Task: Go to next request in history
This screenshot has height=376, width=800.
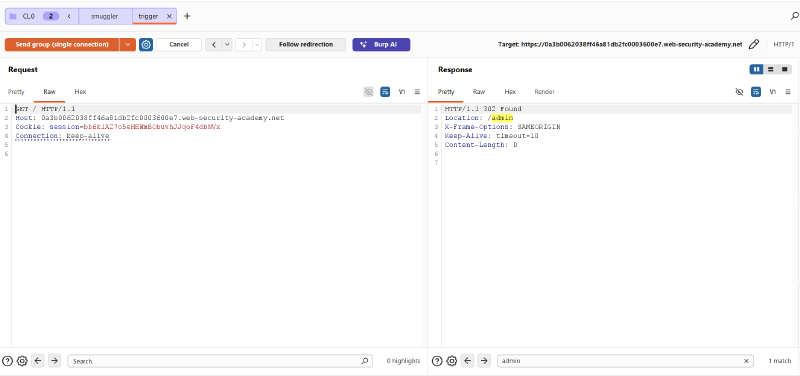Action: tap(243, 45)
